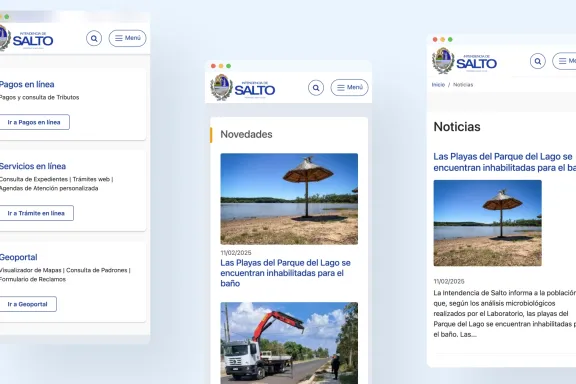Click search icon in left window
The height and width of the screenshot is (384, 576).
click(x=94, y=38)
